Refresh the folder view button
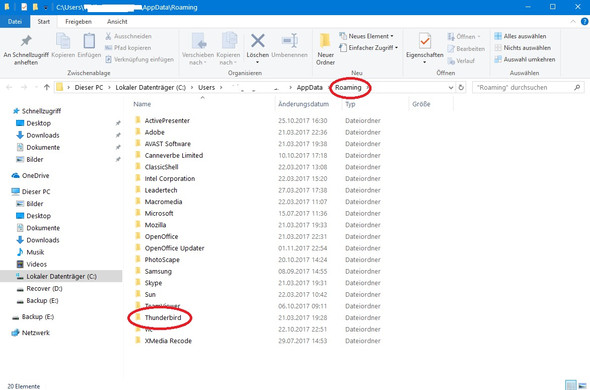This screenshot has width=590, height=390. [461, 87]
